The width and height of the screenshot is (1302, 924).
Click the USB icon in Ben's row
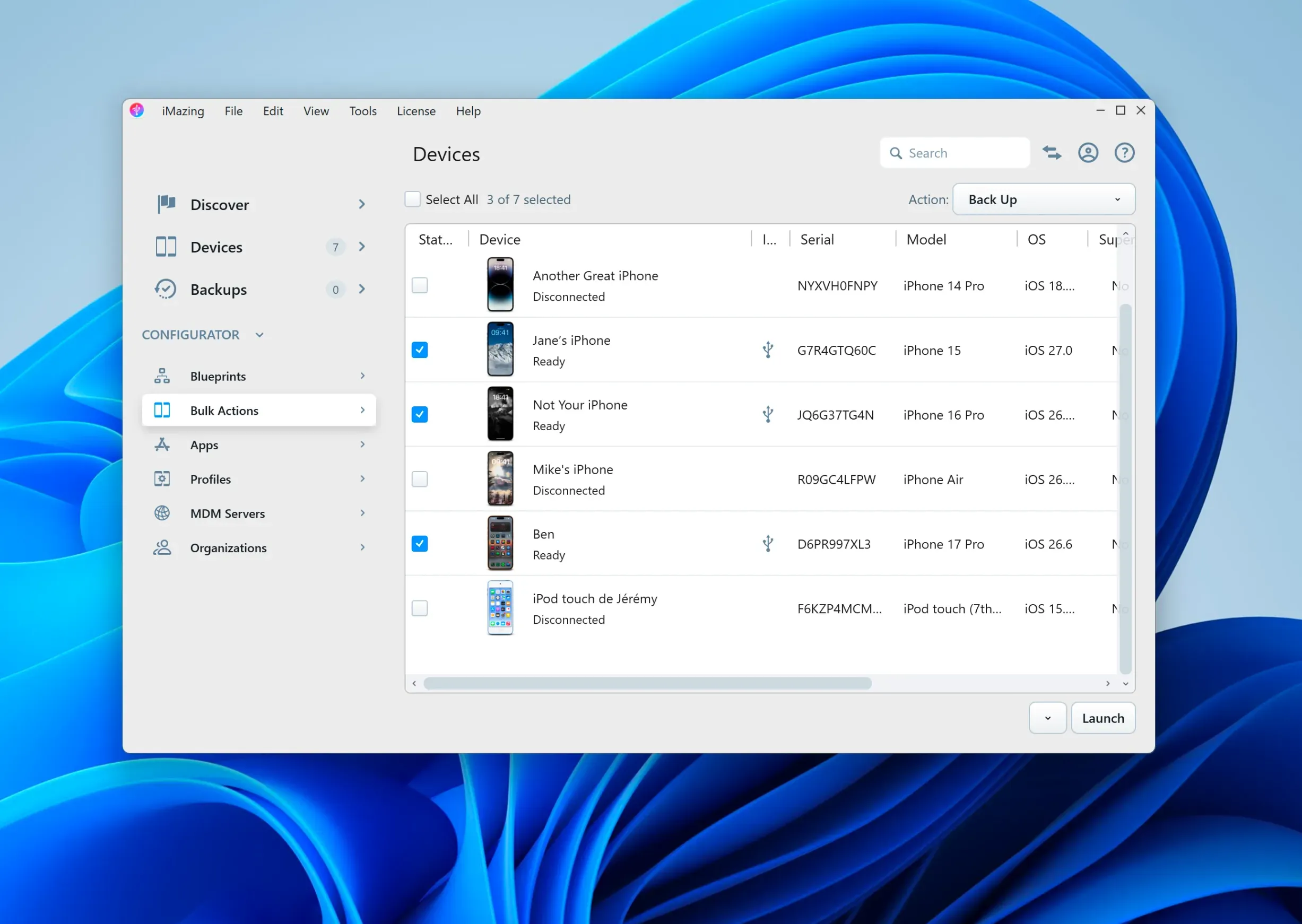768,543
